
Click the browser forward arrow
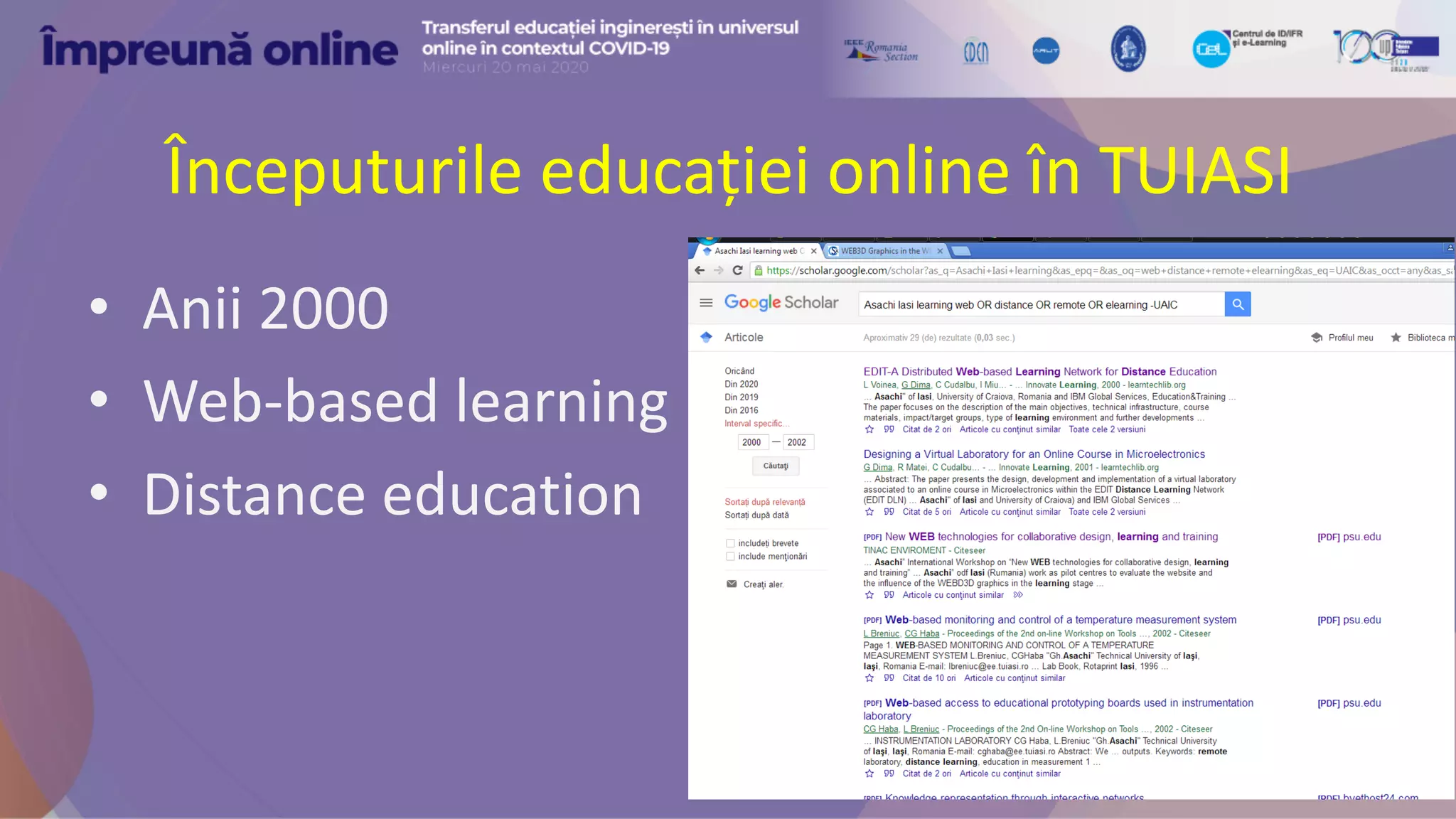click(719, 270)
